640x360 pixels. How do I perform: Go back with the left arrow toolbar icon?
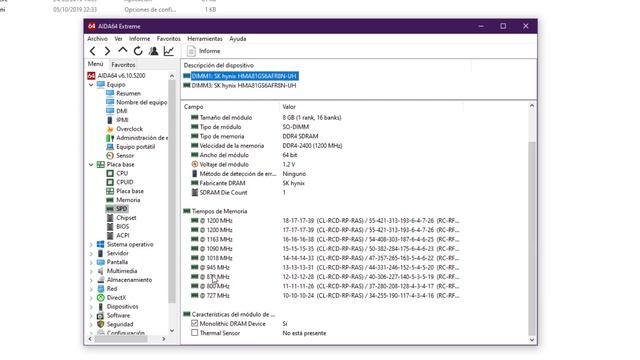click(93, 51)
